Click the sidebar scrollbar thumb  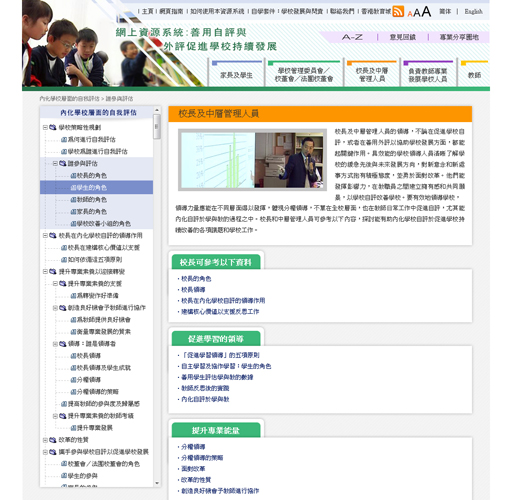click(157, 126)
